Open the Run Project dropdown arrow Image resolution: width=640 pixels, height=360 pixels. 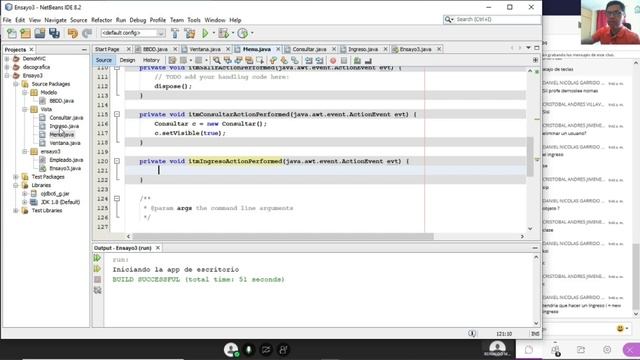pos(213,33)
